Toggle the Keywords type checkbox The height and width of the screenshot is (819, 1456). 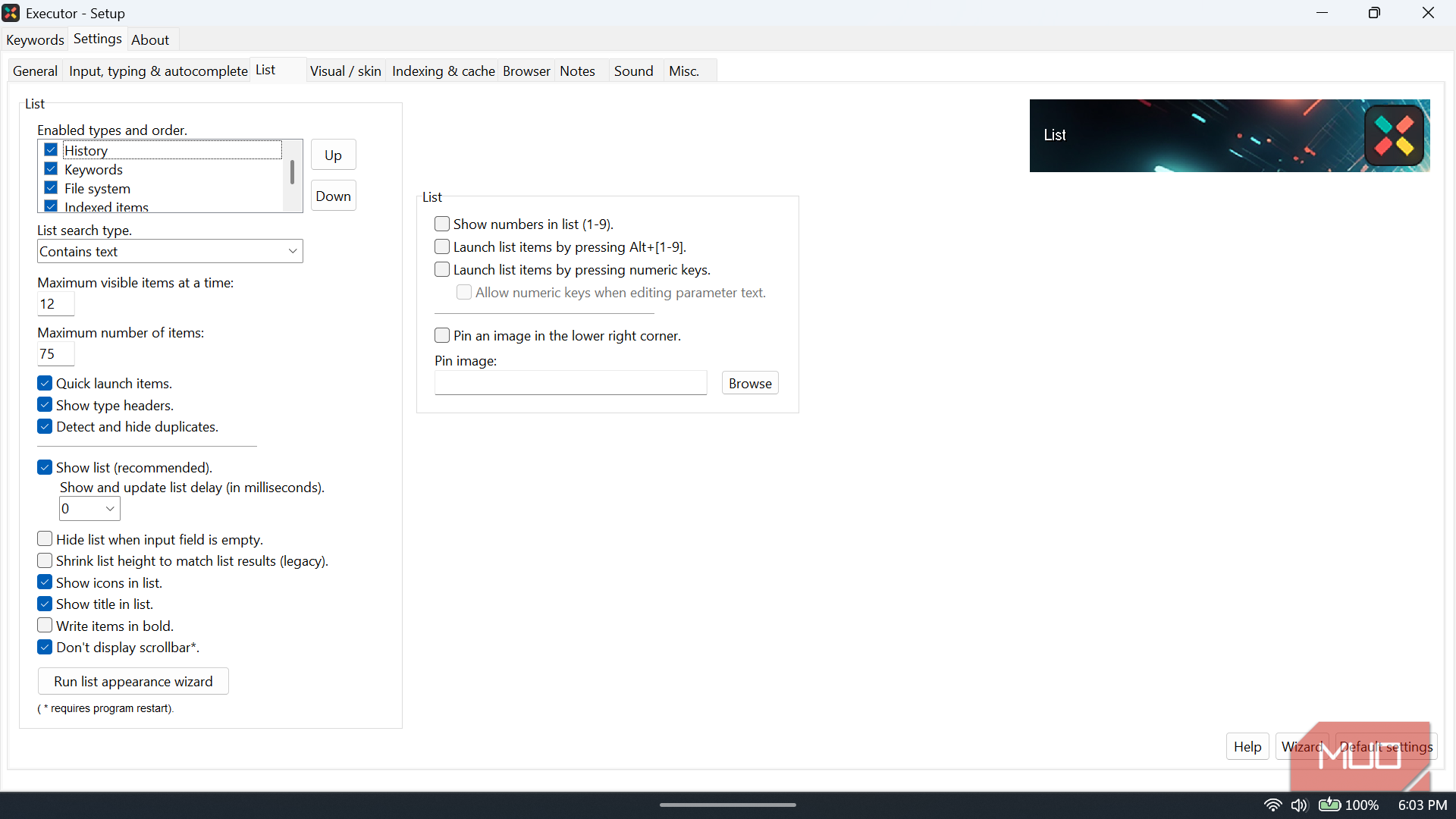51,169
